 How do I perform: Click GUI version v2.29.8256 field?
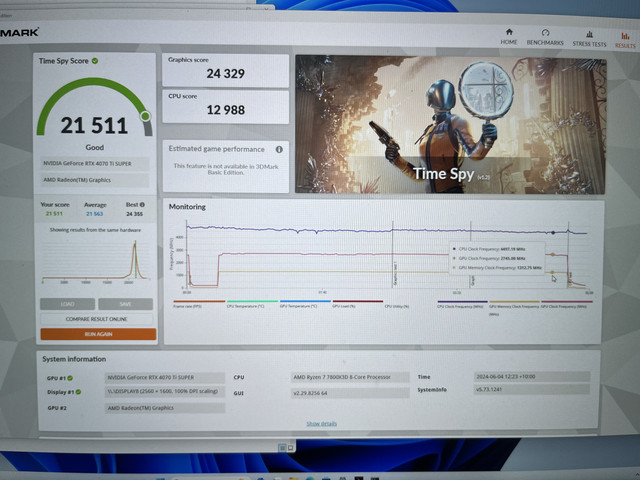[350, 393]
